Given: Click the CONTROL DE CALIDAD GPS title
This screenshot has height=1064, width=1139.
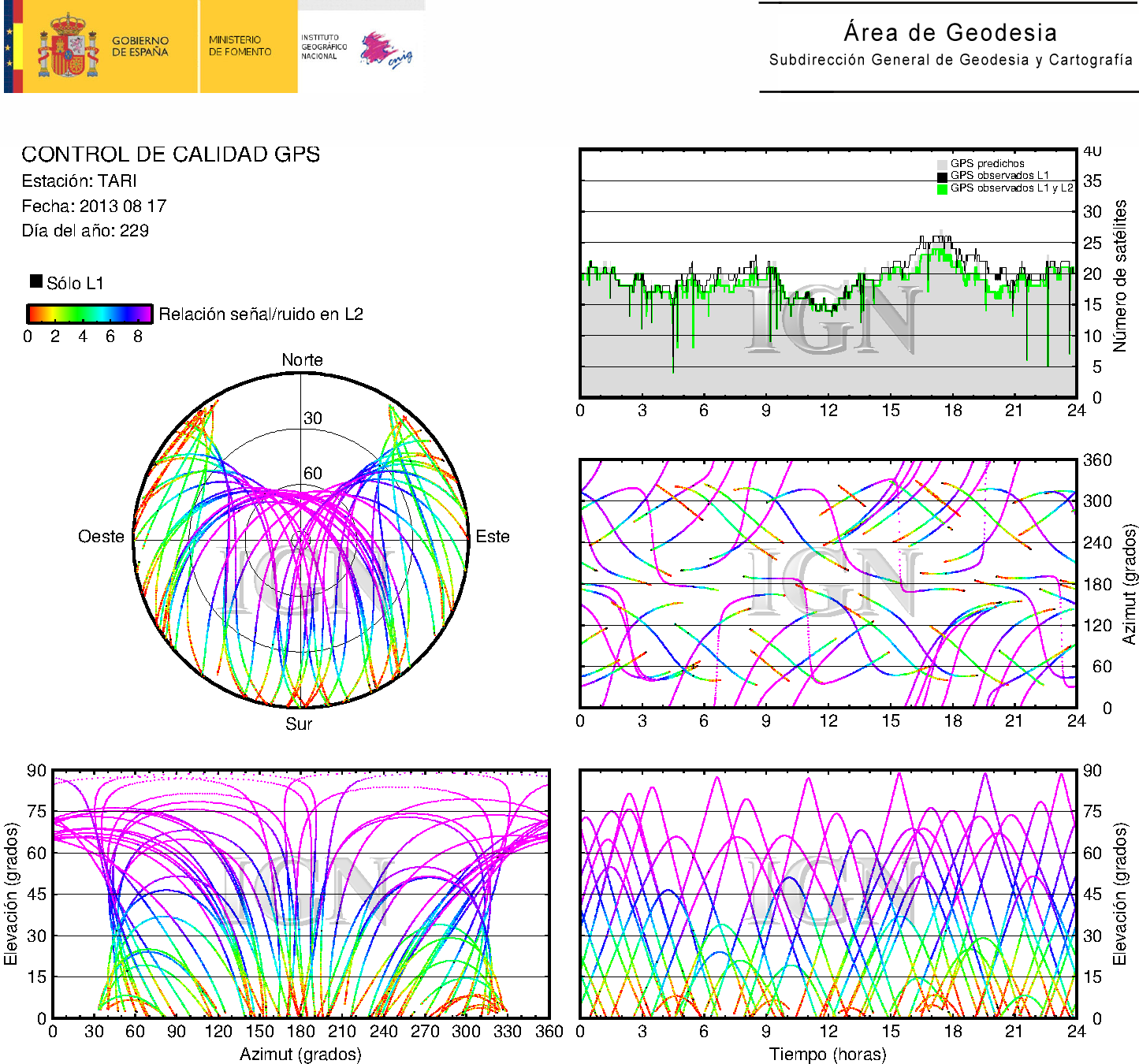Looking at the screenshot, I should pos(170,154).
